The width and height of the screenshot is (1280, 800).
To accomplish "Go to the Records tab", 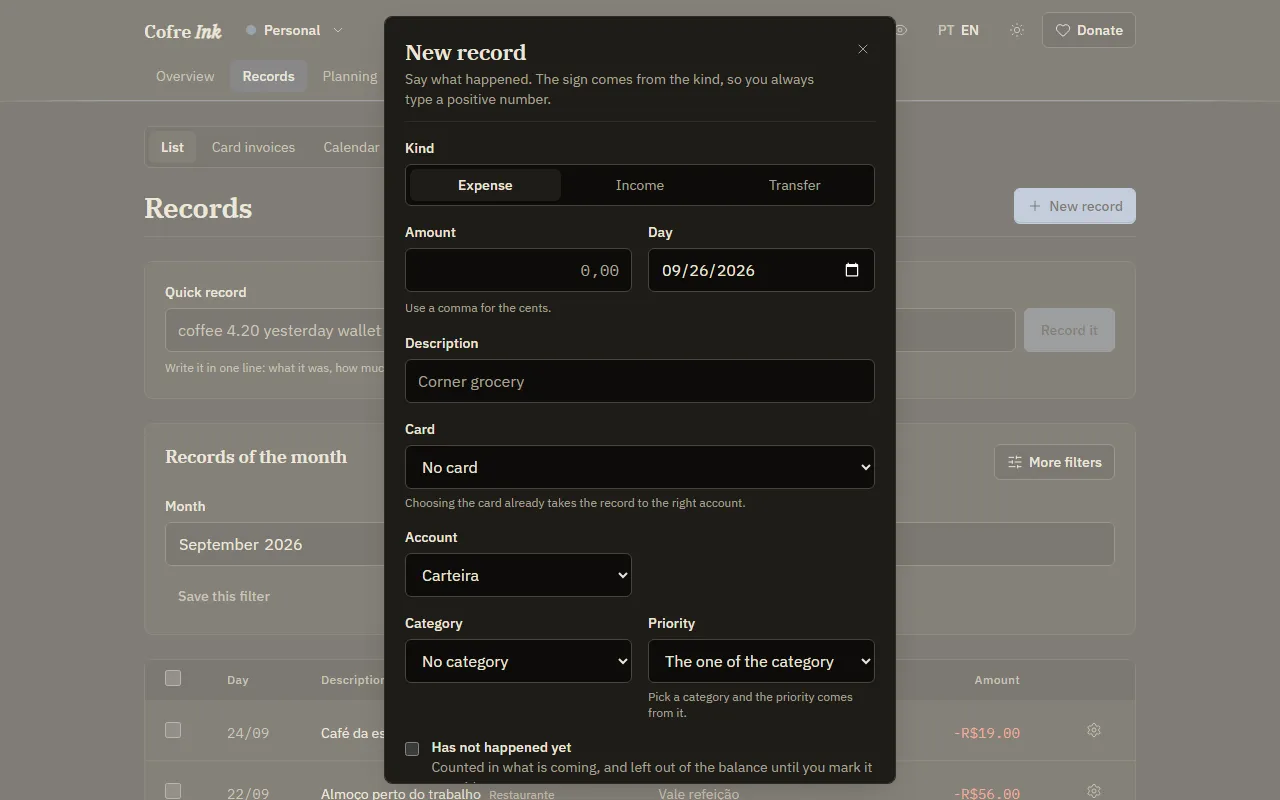I will (x=269, y=76).
